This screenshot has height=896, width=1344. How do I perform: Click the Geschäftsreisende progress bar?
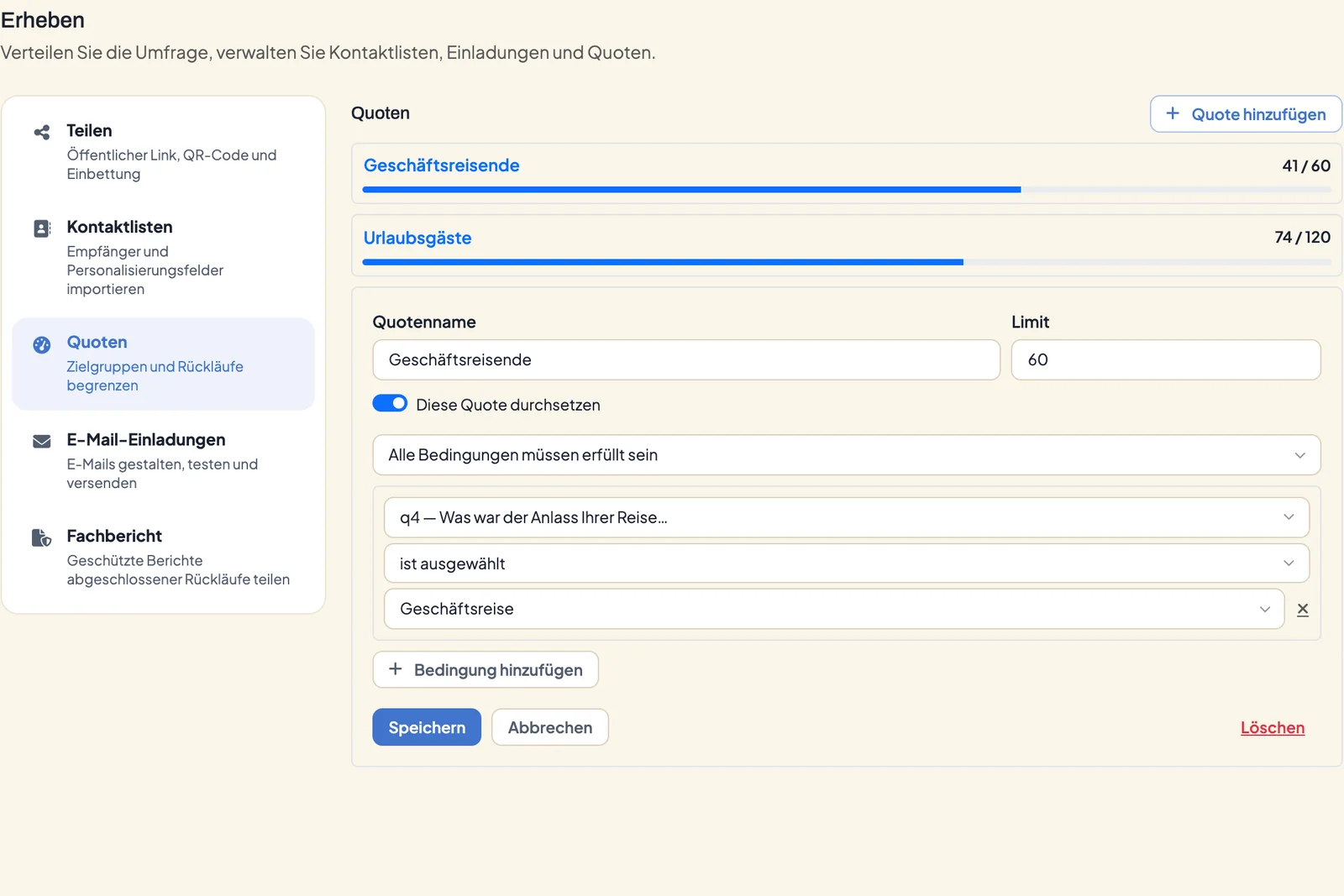[847, 190]
